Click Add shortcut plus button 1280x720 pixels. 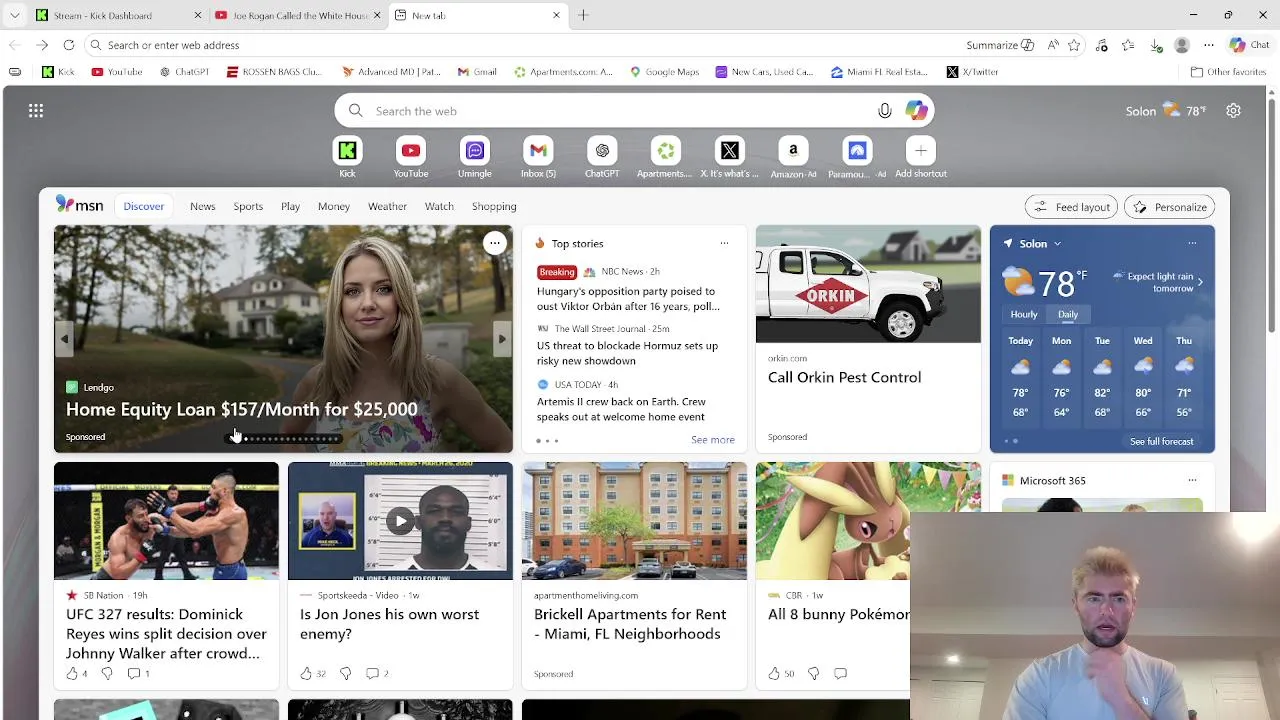(x=921, y=151)
